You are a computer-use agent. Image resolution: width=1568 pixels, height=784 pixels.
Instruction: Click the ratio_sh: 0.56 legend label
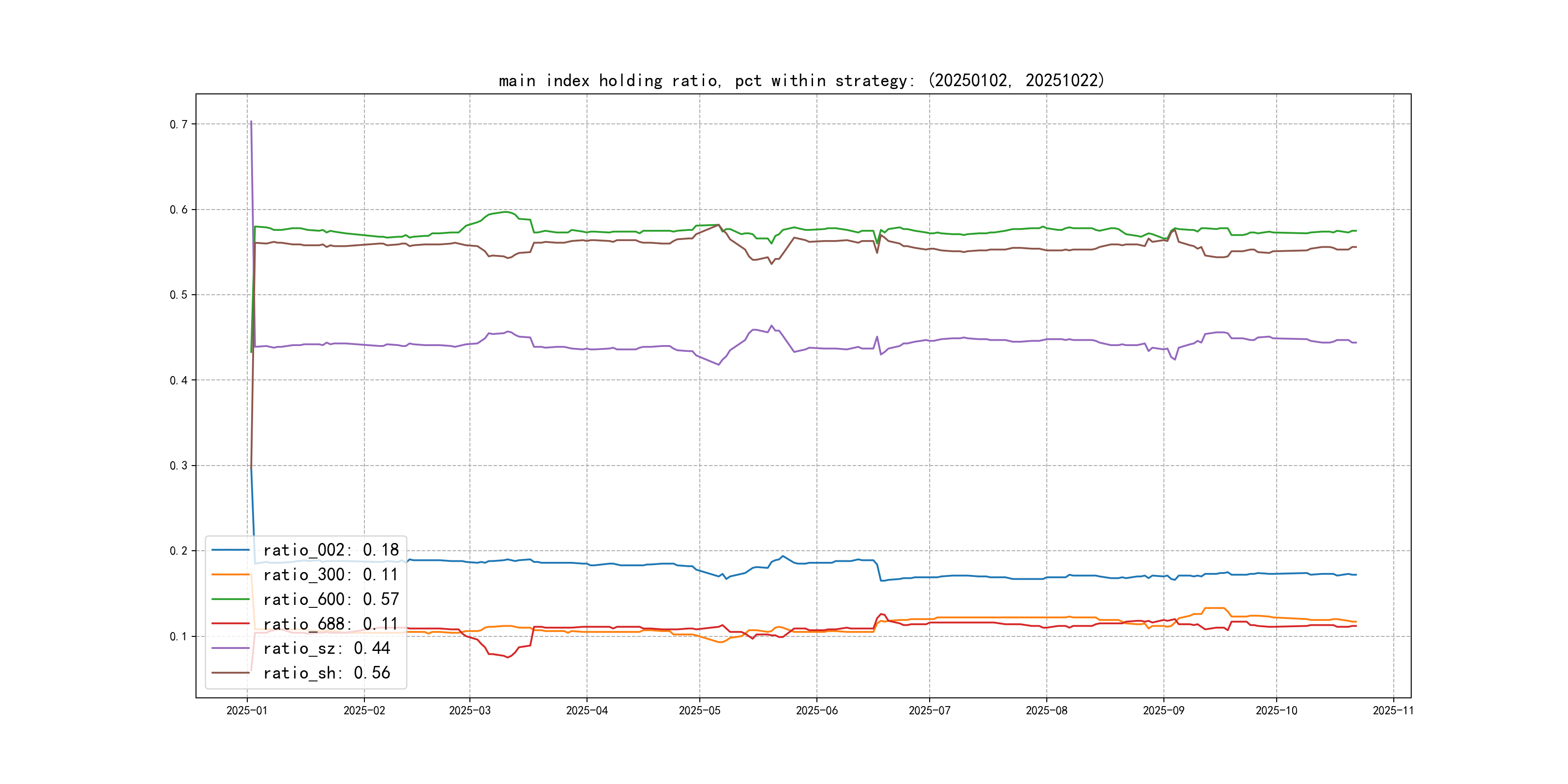326,673
